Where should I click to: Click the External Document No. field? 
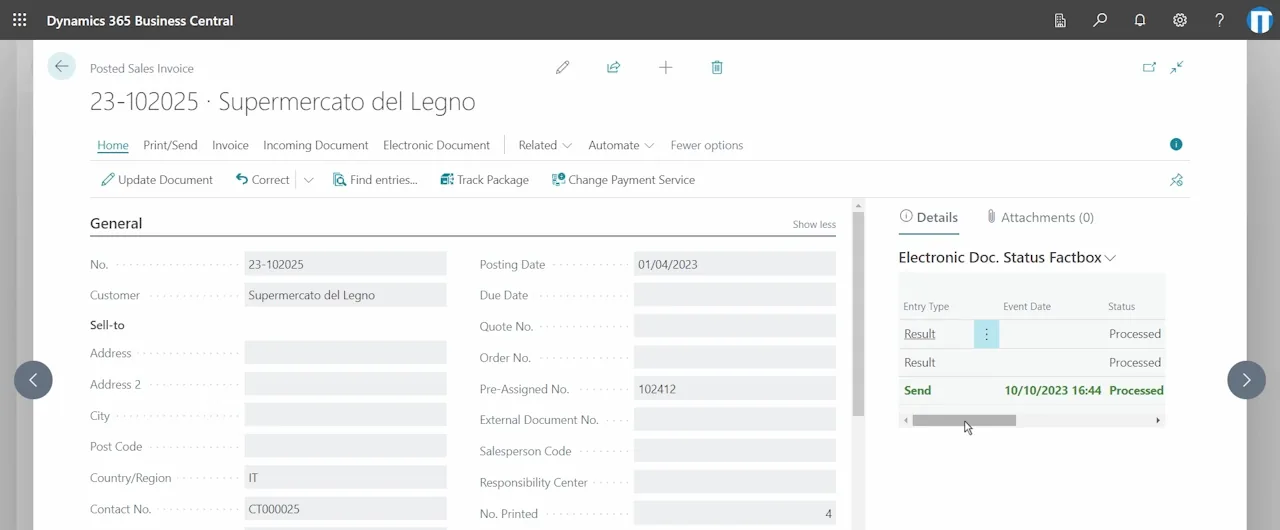tap(735, 420)
